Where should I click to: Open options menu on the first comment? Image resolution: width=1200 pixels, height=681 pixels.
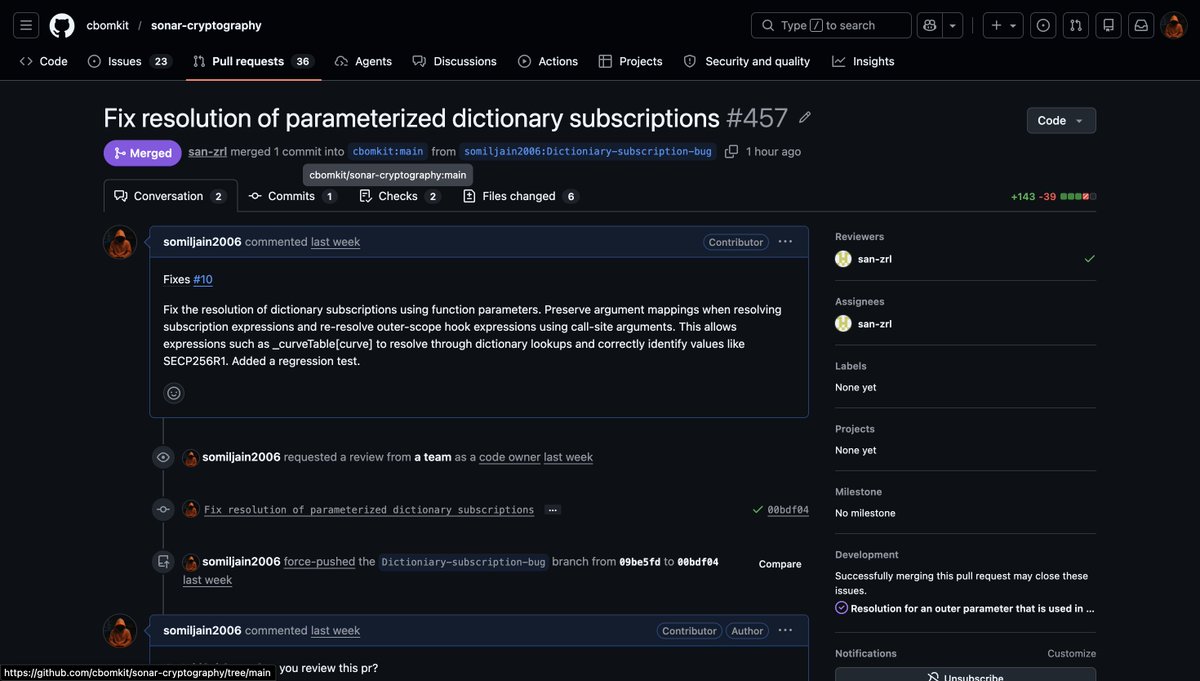click(785, 241)
